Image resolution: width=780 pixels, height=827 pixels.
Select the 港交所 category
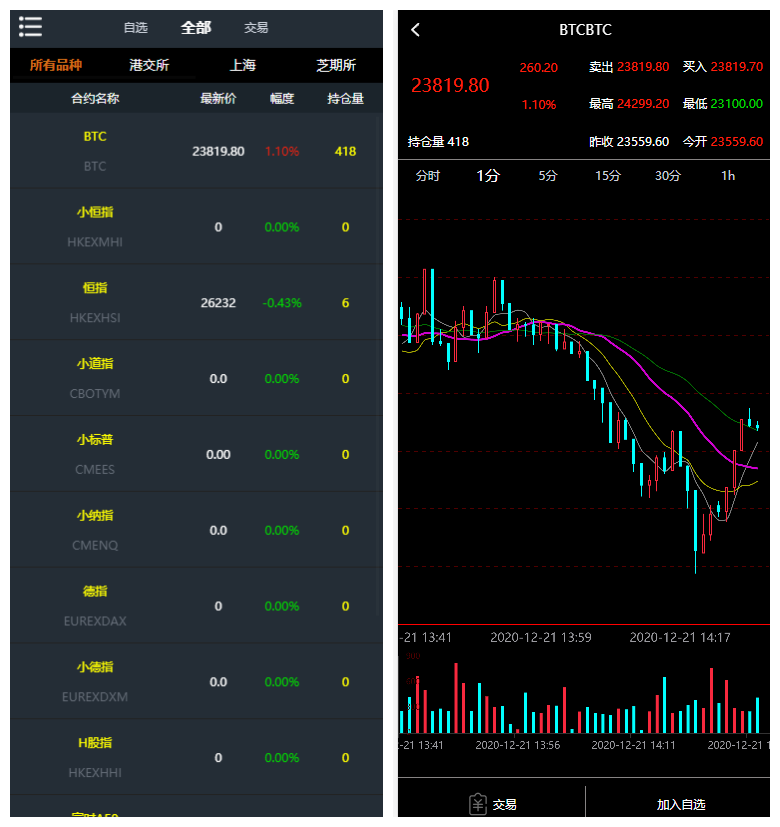click(149, 65)
